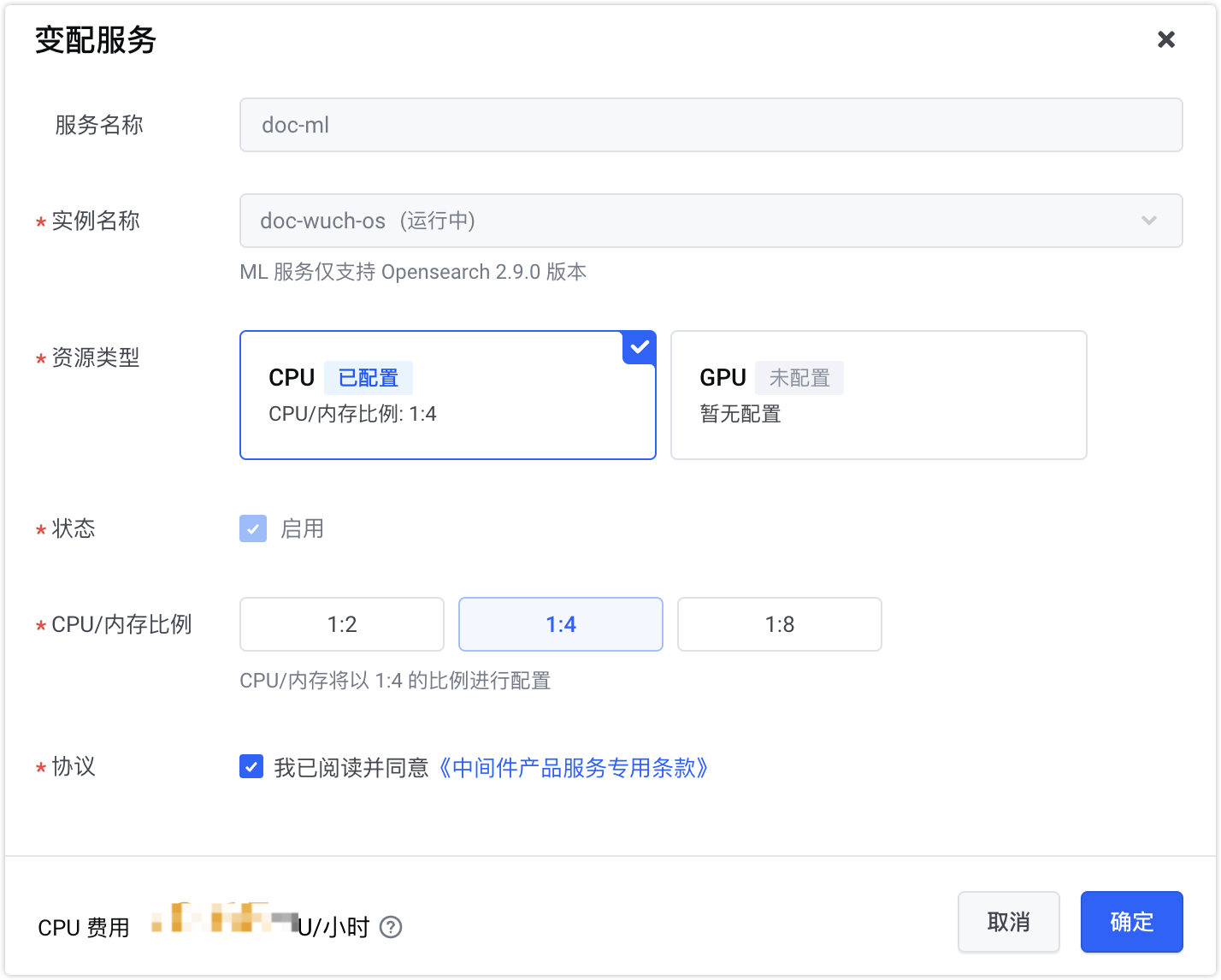Open the 《中间件产品服务专用条款》 link
Viewport: 1221px width, 980px height.
(x=572, y=768)
